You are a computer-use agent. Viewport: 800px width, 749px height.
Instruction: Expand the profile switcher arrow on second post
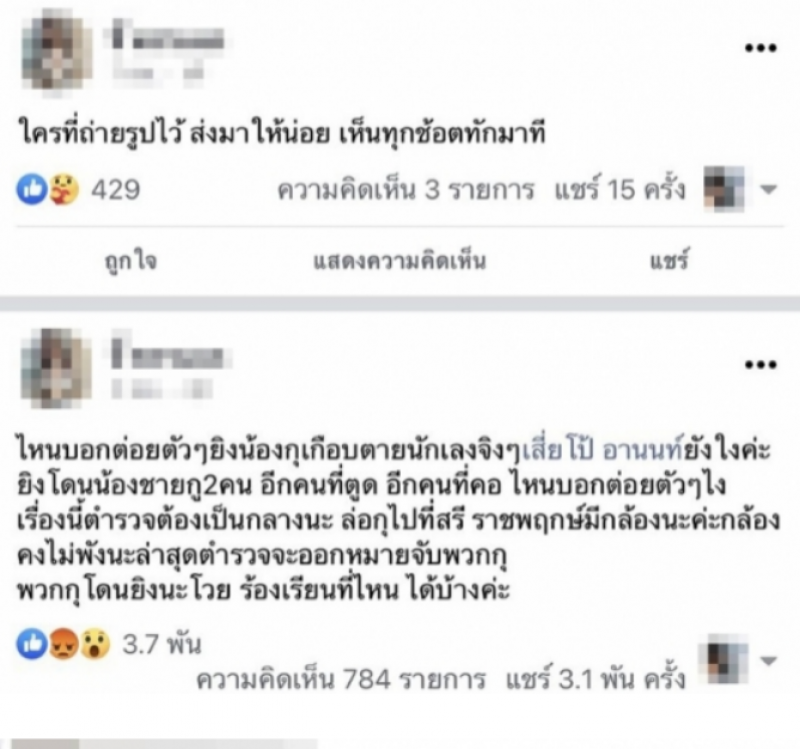point(768,661)
